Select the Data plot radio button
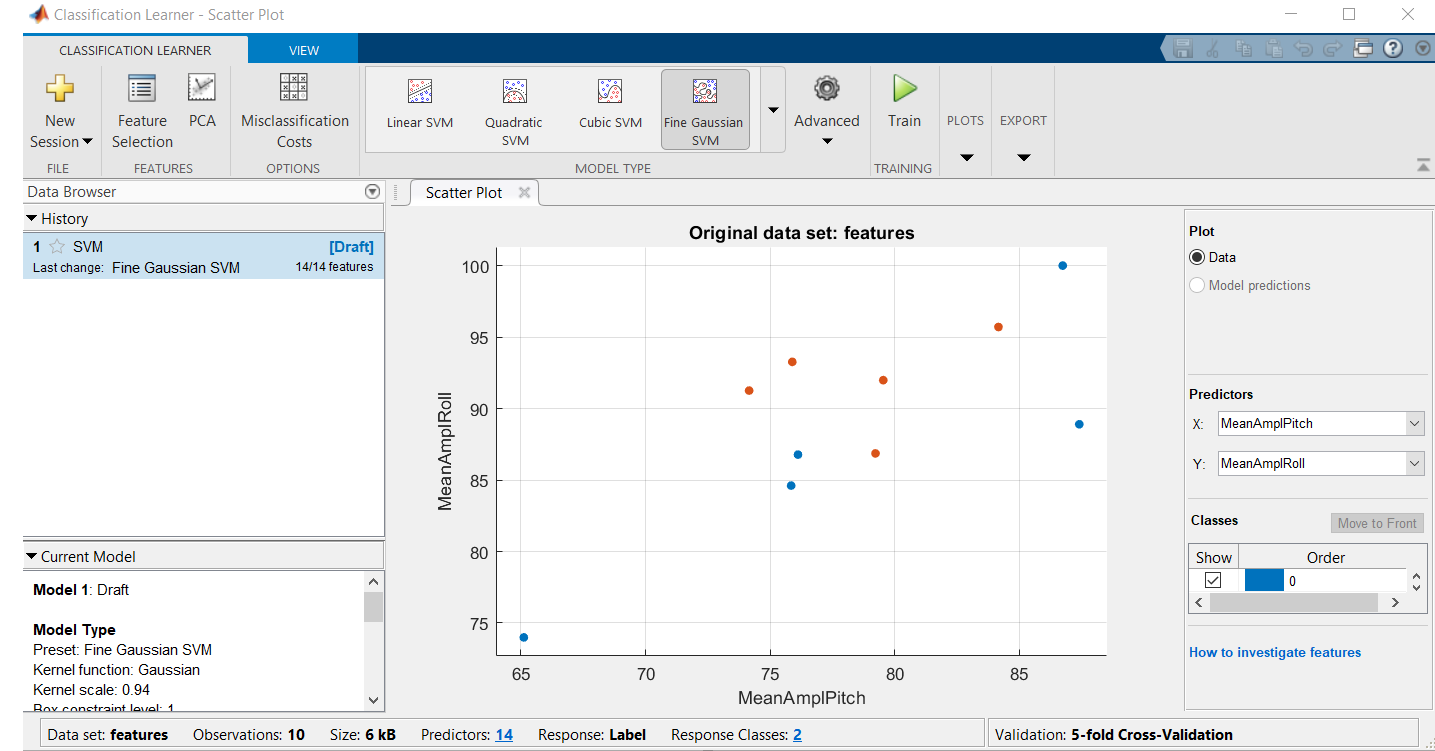This screenshot has height=751, width=1435. pos(1196,257)
